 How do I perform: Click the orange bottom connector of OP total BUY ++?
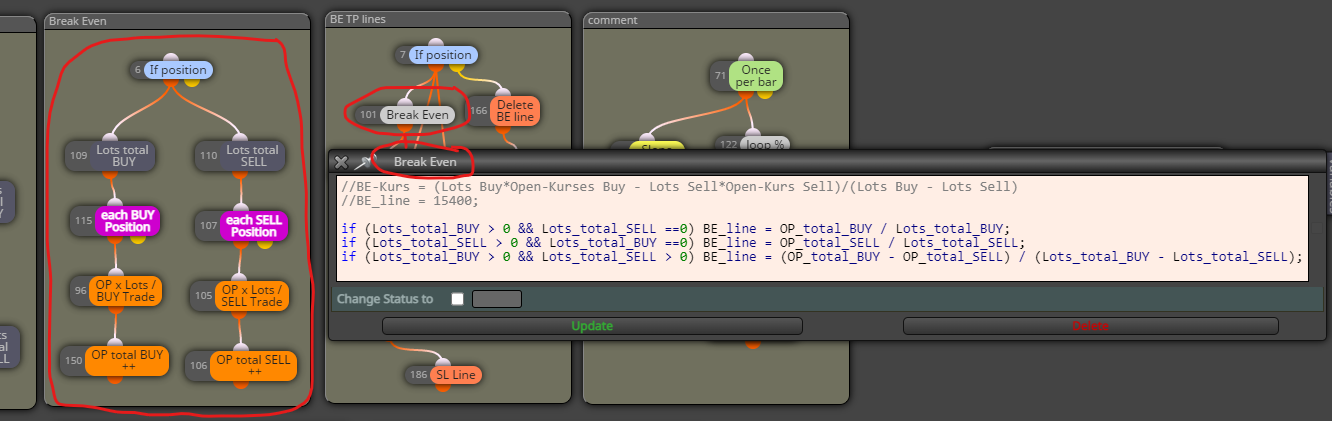click(x=114, y=379)
